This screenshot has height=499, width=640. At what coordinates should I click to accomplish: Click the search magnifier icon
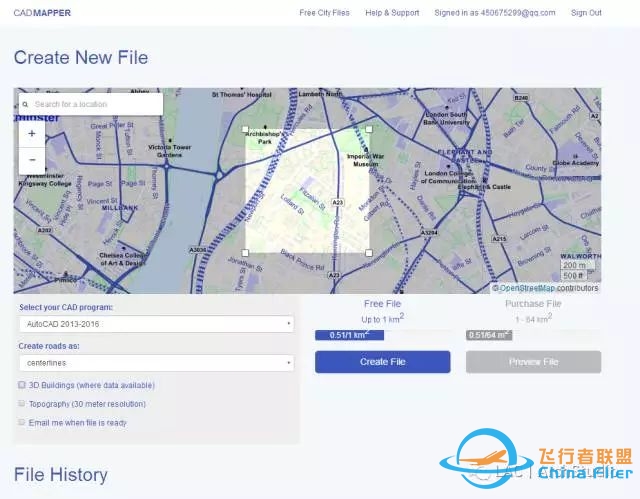(25, 105)
